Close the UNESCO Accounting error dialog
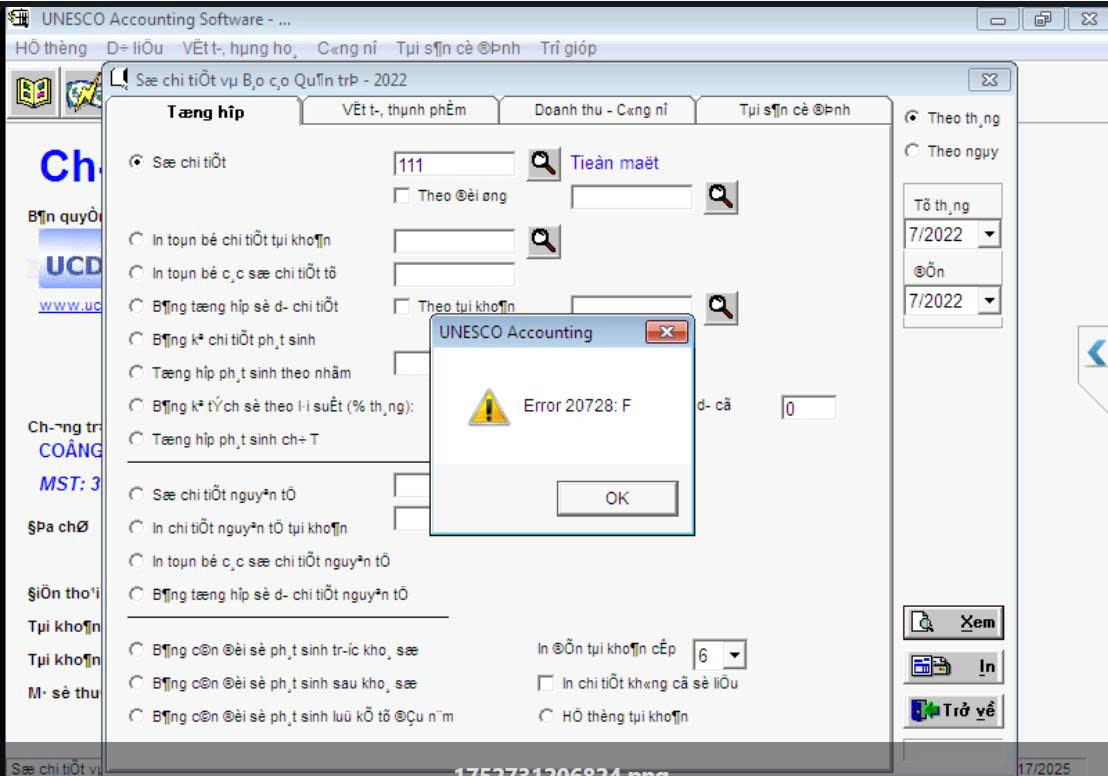The height and width of the screenshot is (776, 1108). tap(666, 331)
